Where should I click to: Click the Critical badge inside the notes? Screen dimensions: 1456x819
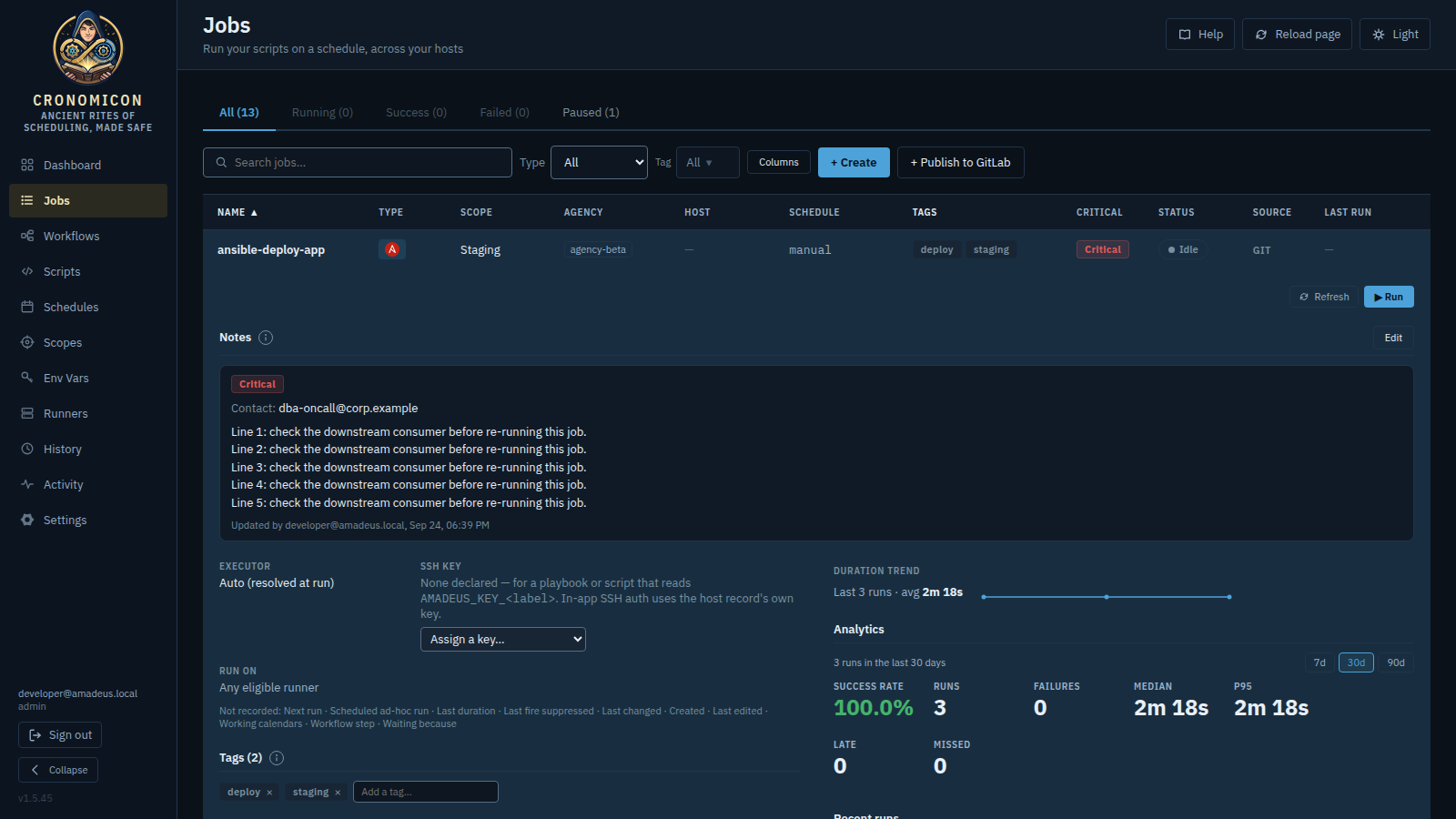click(258, 384)
